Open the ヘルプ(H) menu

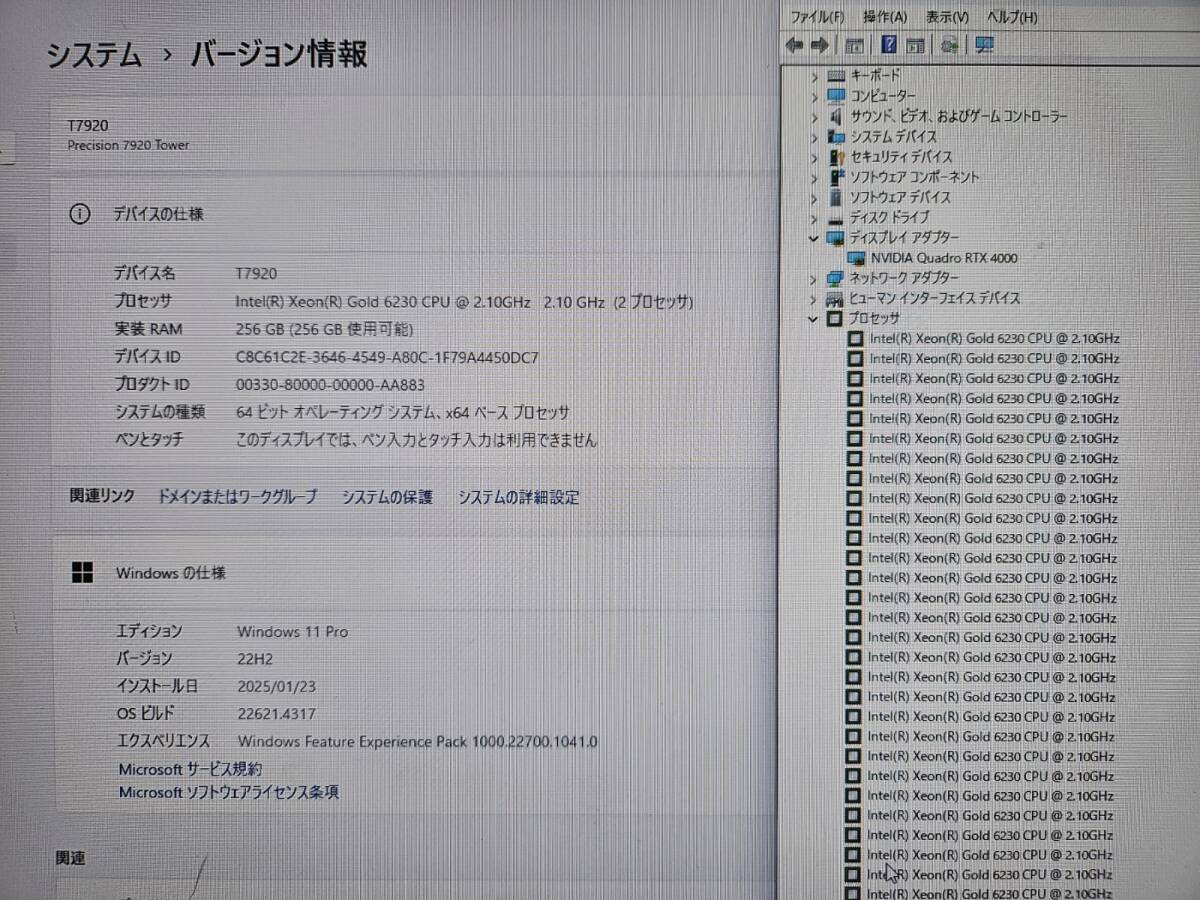pyautogui.click(x=1012, y=17)
